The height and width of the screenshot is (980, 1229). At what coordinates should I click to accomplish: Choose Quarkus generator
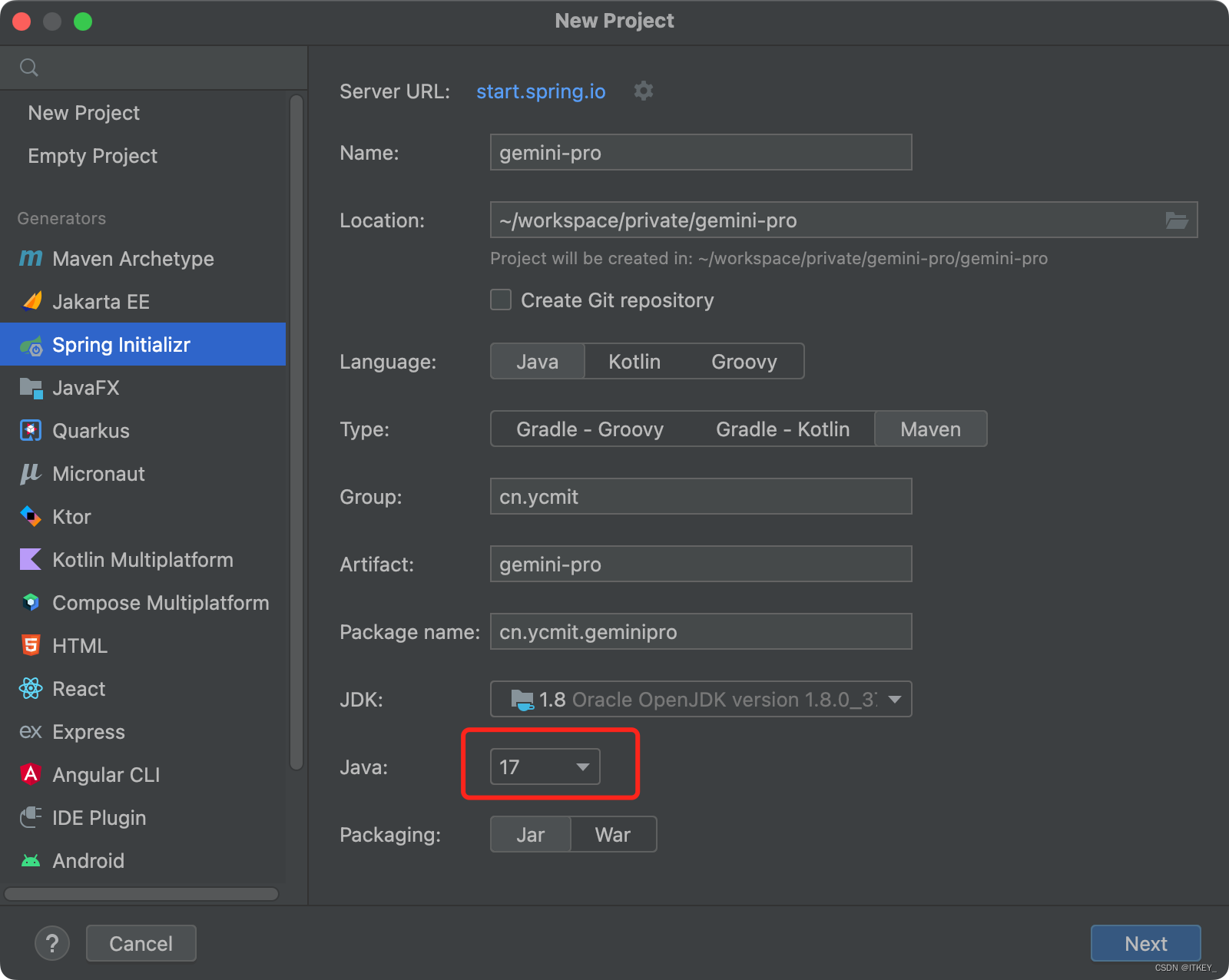(143, 431)
